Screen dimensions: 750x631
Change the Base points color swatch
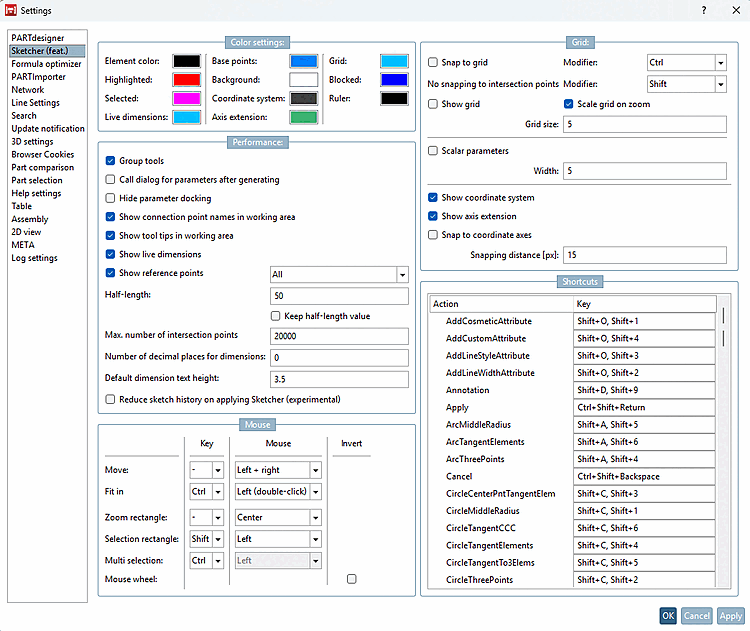pos(304,61)
